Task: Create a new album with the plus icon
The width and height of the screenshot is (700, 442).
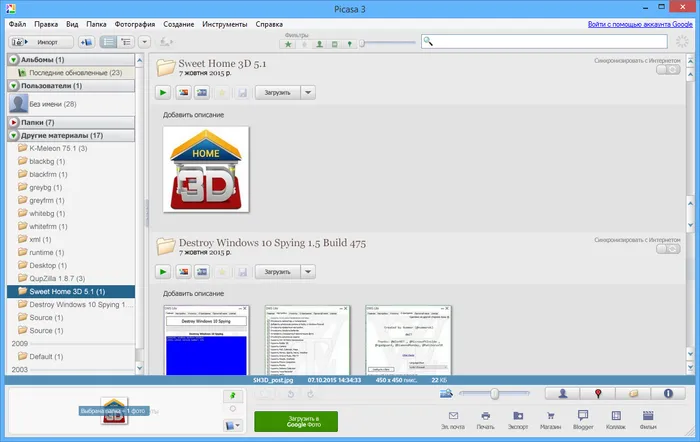Action: click(86, 42)
